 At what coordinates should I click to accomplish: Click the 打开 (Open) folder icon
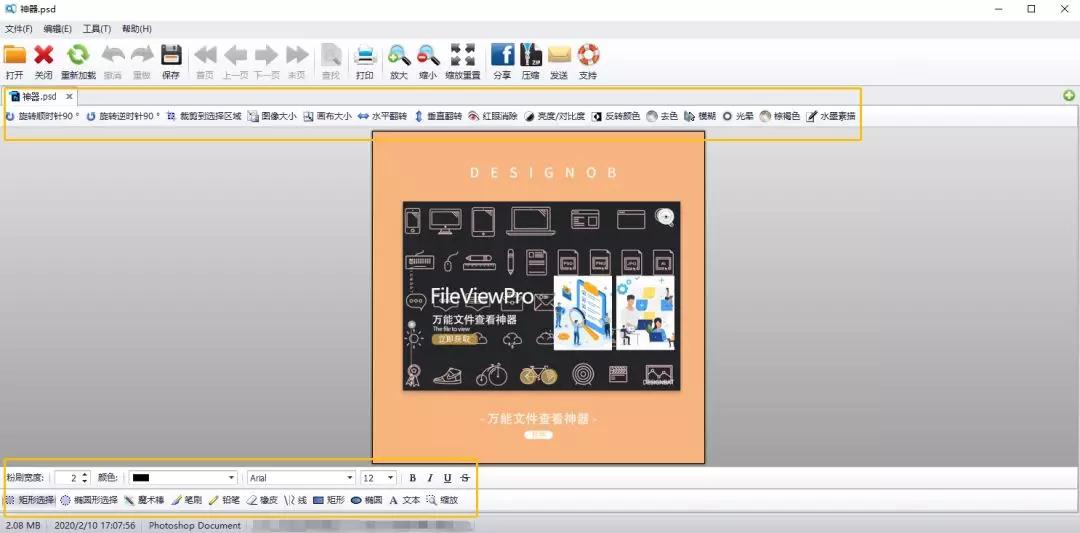click(x=14, y=56)
